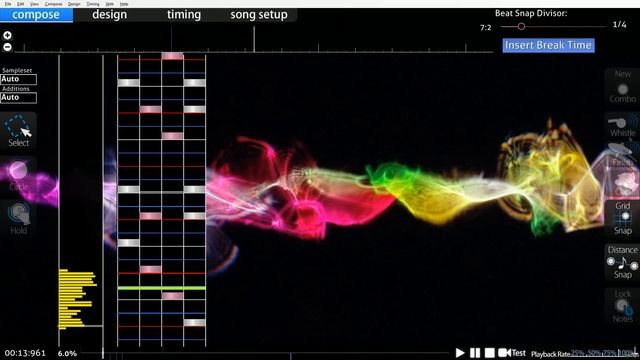Pick the Hold note tool
This screenshot has width=640, height=360.
coord(18,219)
